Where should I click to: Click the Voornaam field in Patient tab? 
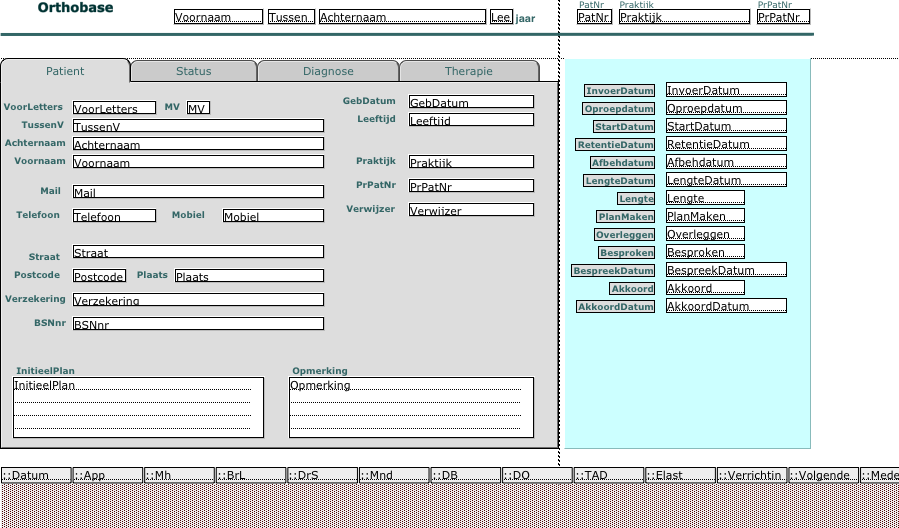[x=198, y=162]
